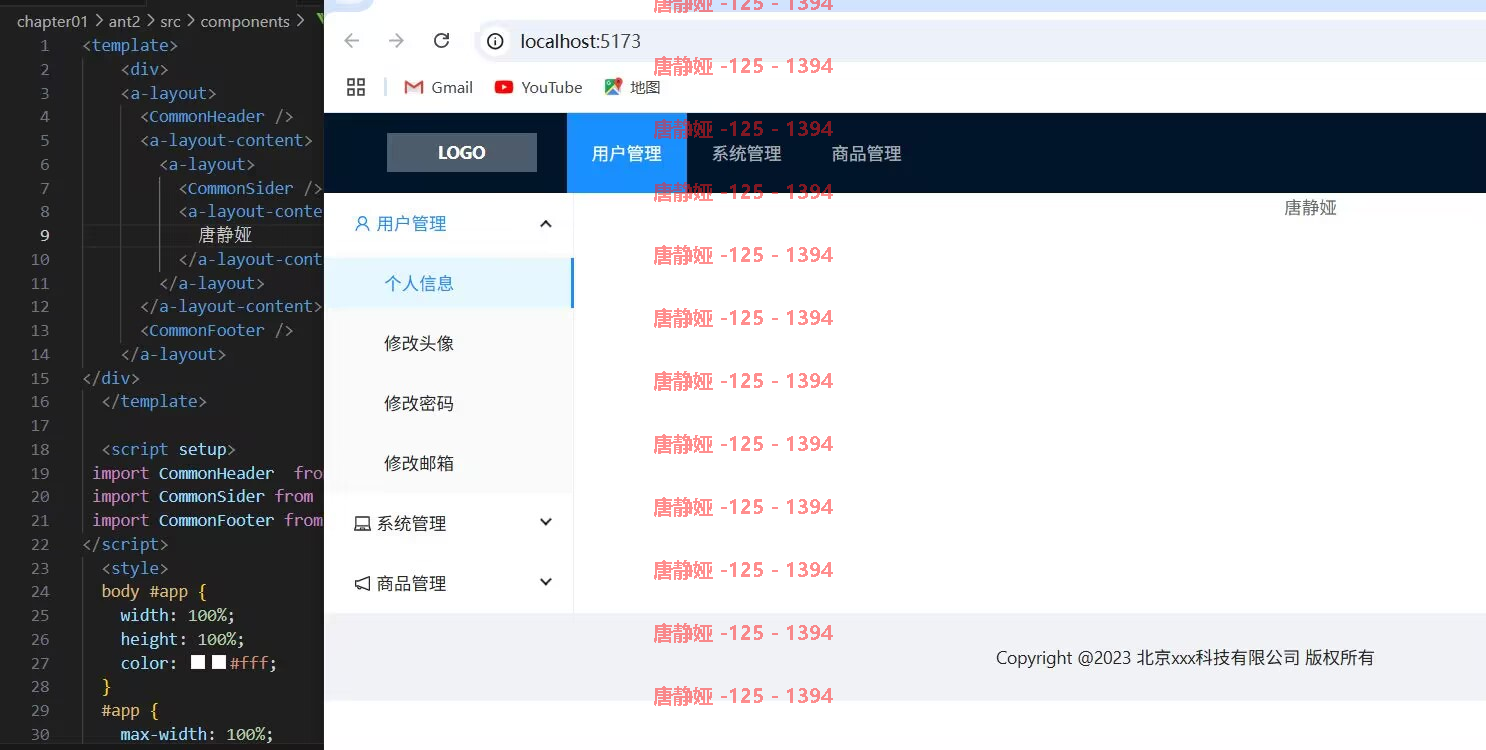The image size is (1486, 750).
Task: Click the browser back arrow
Action: click(351, 41)
